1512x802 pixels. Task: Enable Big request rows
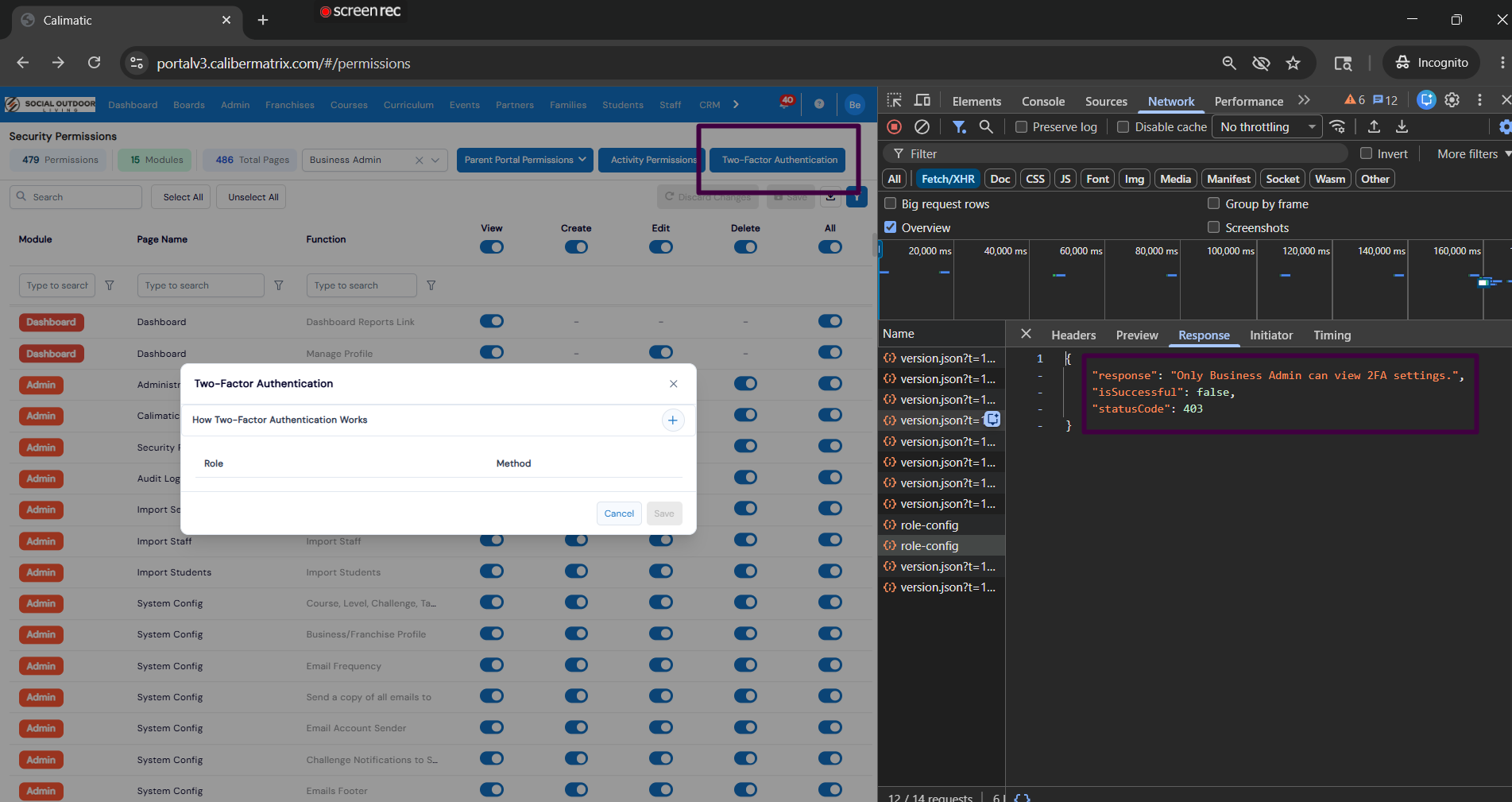point(891,203)
